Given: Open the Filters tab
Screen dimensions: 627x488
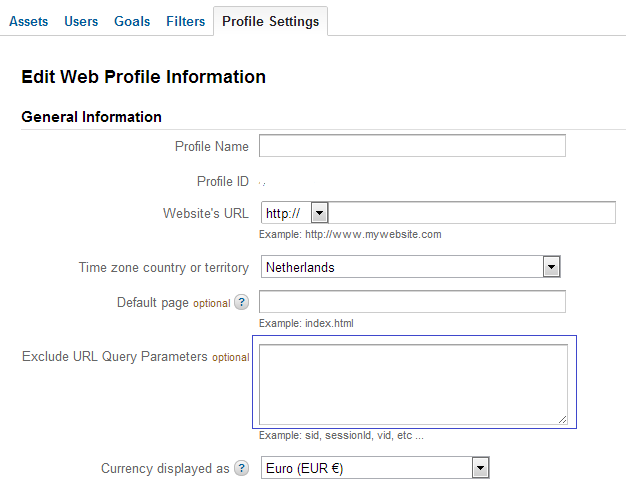Looking at the screenshot, I should pyautogui.click(x=186, y=21).
